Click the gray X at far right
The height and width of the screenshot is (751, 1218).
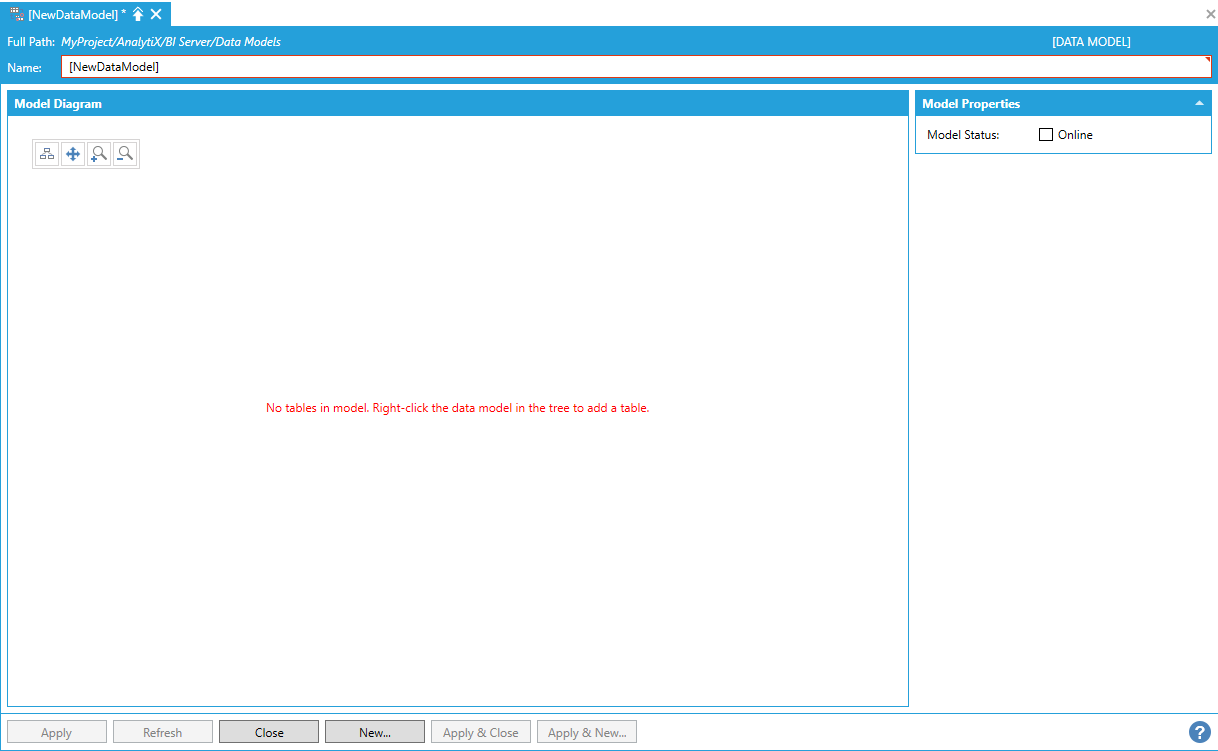pos(1210,14)
